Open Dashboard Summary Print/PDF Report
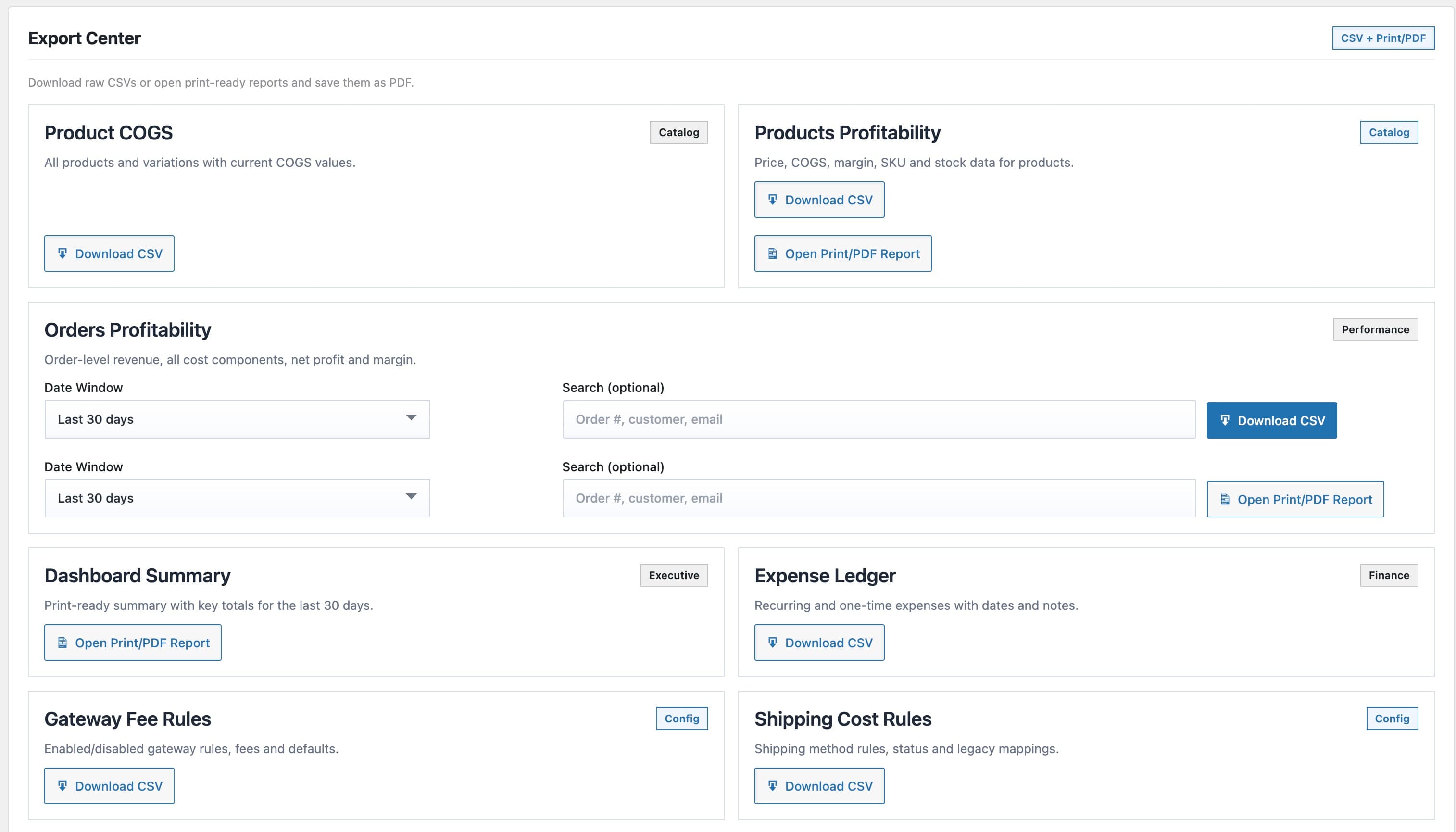Screen dimensions: 1456x832 click(133, 643)
